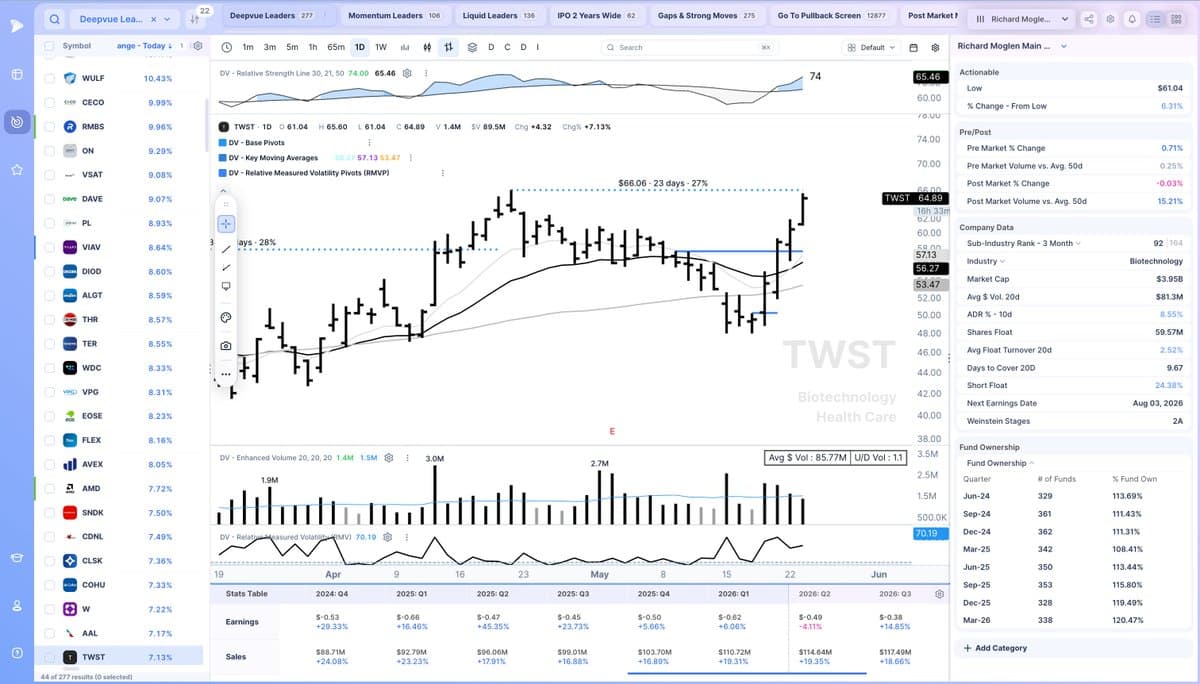Click the share icon in top bar
1200x684 pixels.
coord(1089,19)
